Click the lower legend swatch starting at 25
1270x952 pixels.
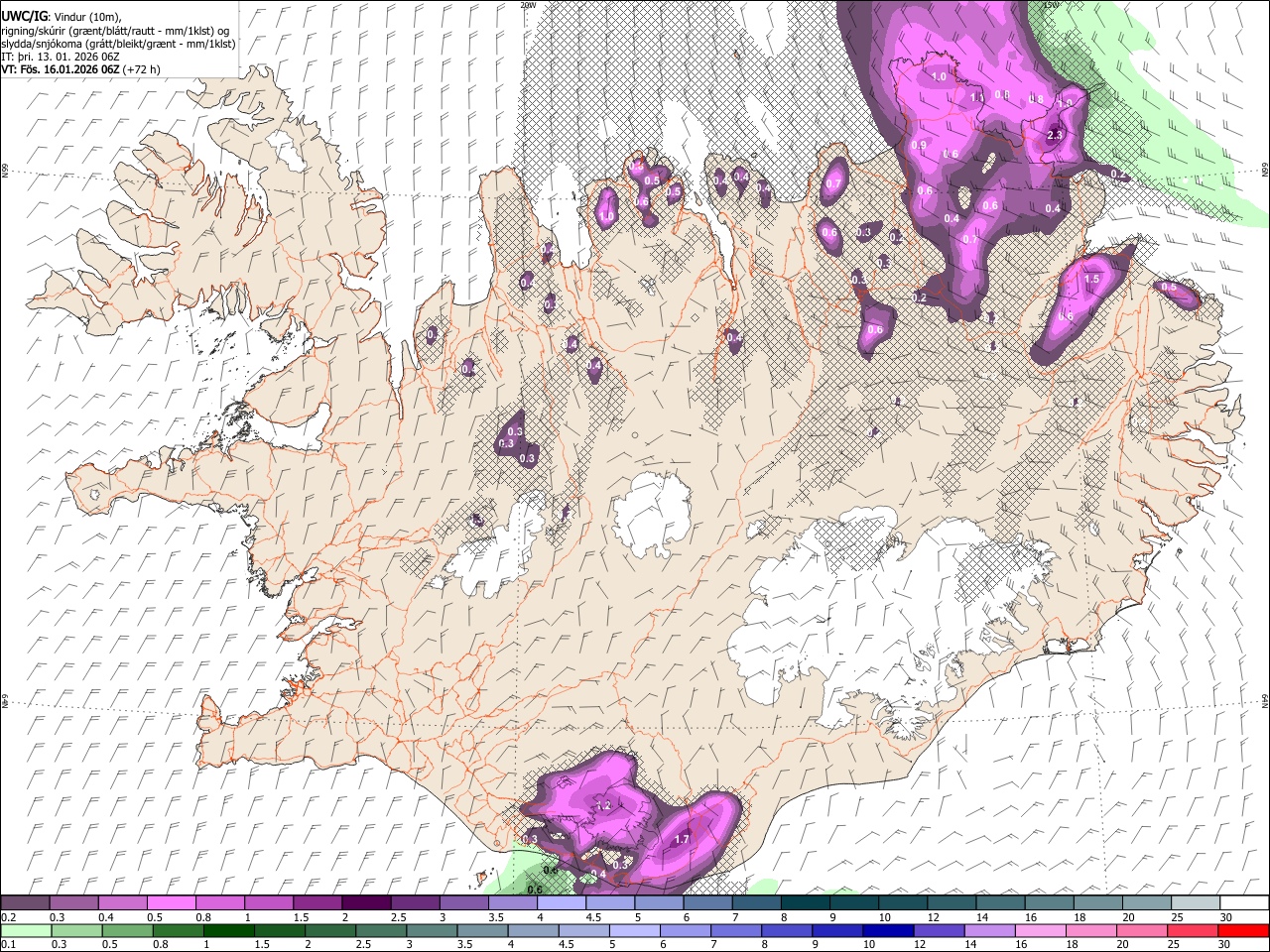[1193, 931]
